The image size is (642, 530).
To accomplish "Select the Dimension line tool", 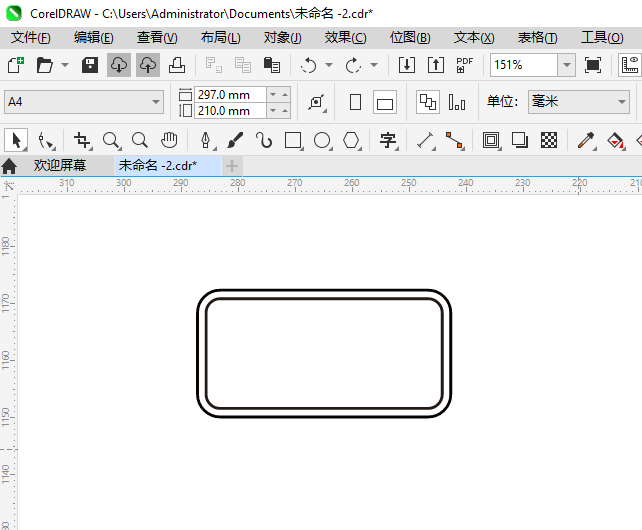I will (x=425, y=140).
